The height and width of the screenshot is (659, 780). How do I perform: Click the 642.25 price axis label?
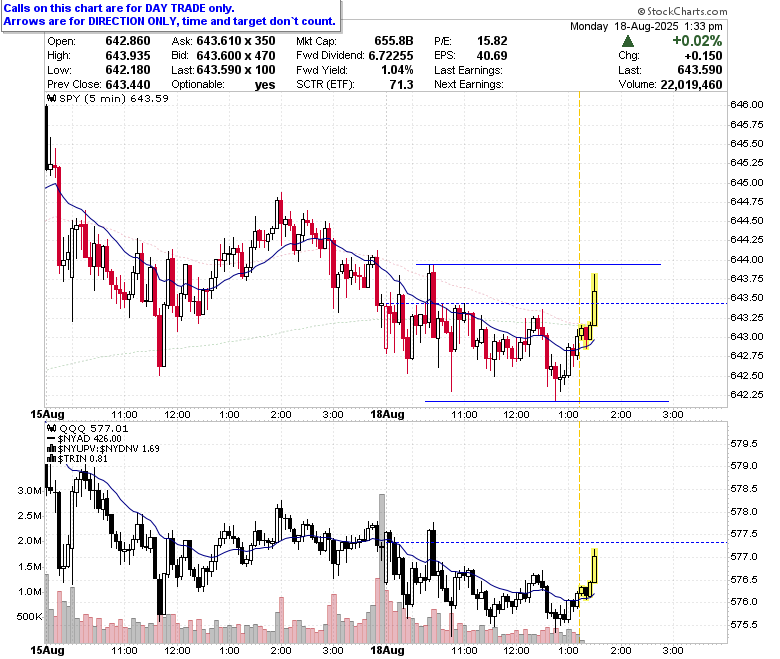tap(747, 394)
